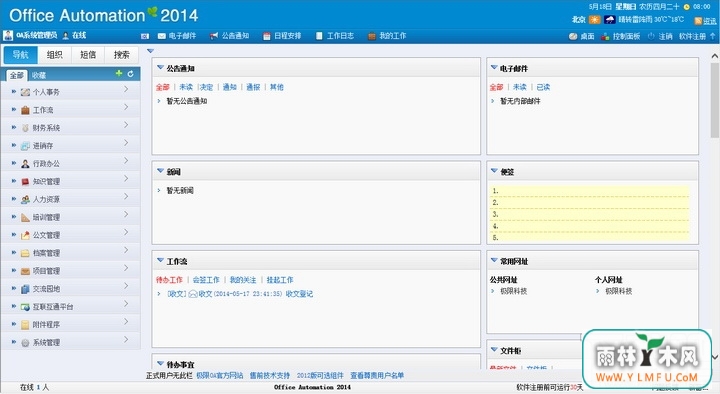Click 软件注册 in top bar
This screenshot has height=394, width=720.
(692, 36)
